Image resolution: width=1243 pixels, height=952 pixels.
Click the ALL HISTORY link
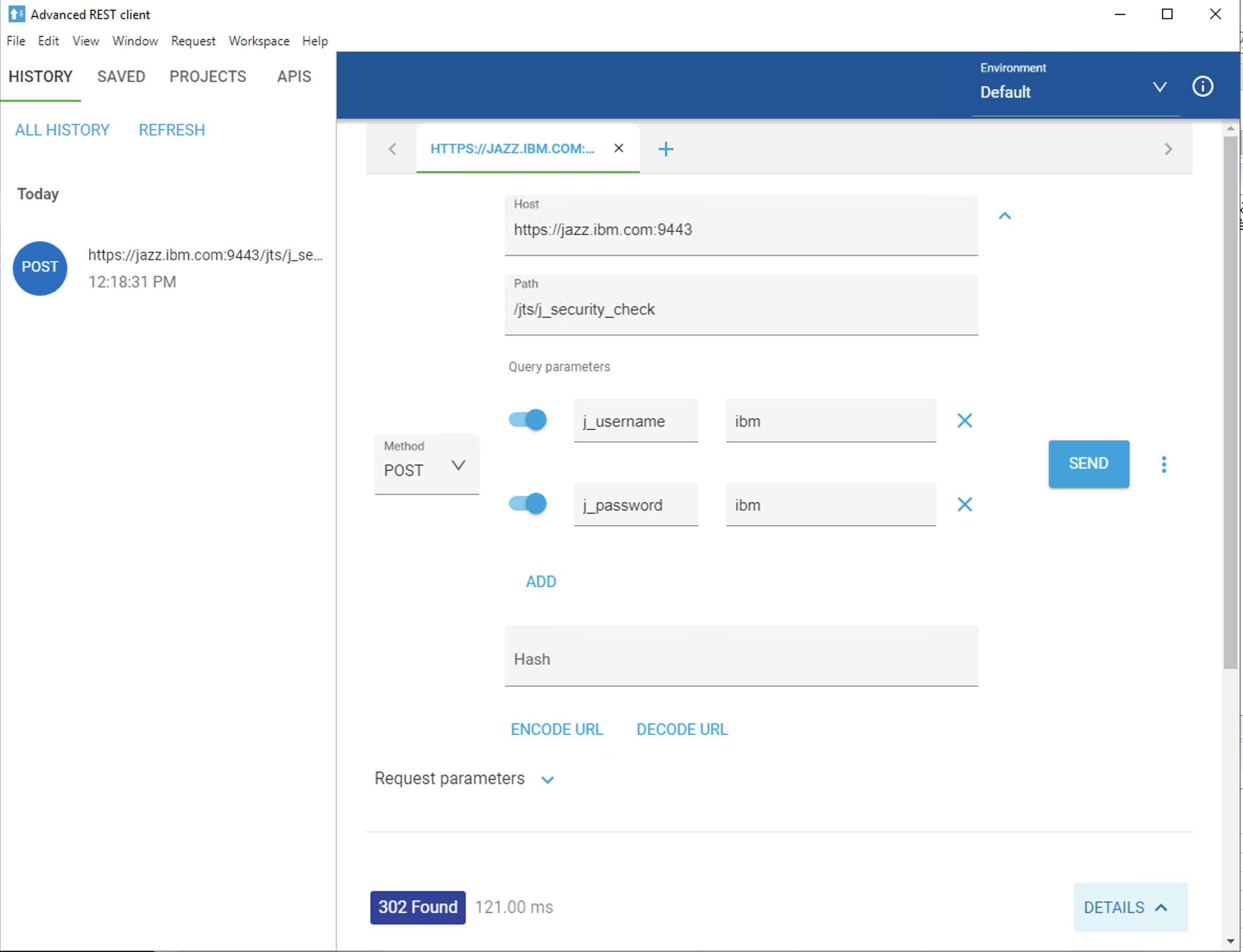[x=62, y=130]
